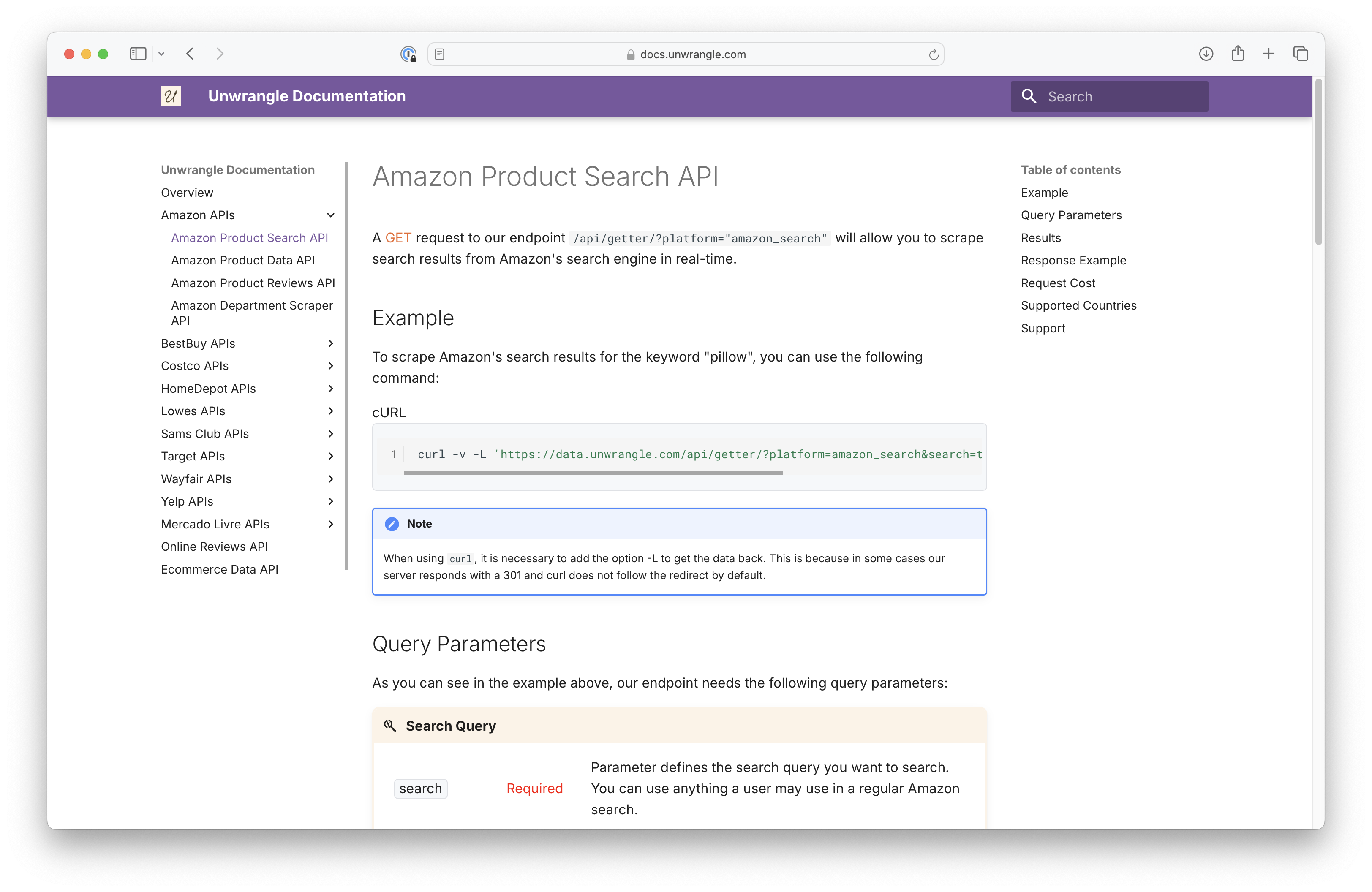1372x892 pixels.
Task: Open Ecommerce Data API in sidebar
Action: (219, 569)
